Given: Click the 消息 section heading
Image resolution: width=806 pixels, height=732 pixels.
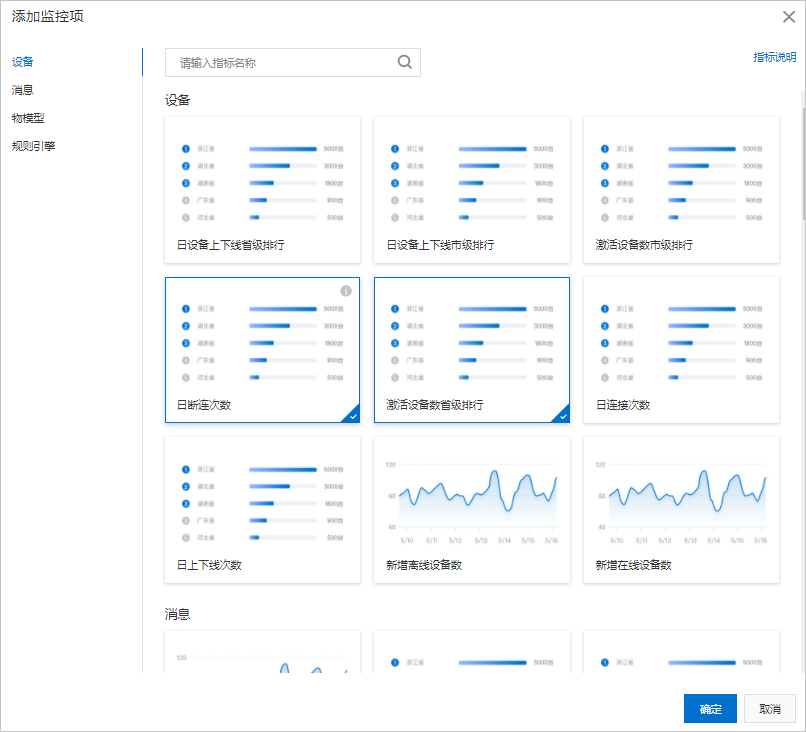Looking at the screenshot, I should [x=177, y=614].
